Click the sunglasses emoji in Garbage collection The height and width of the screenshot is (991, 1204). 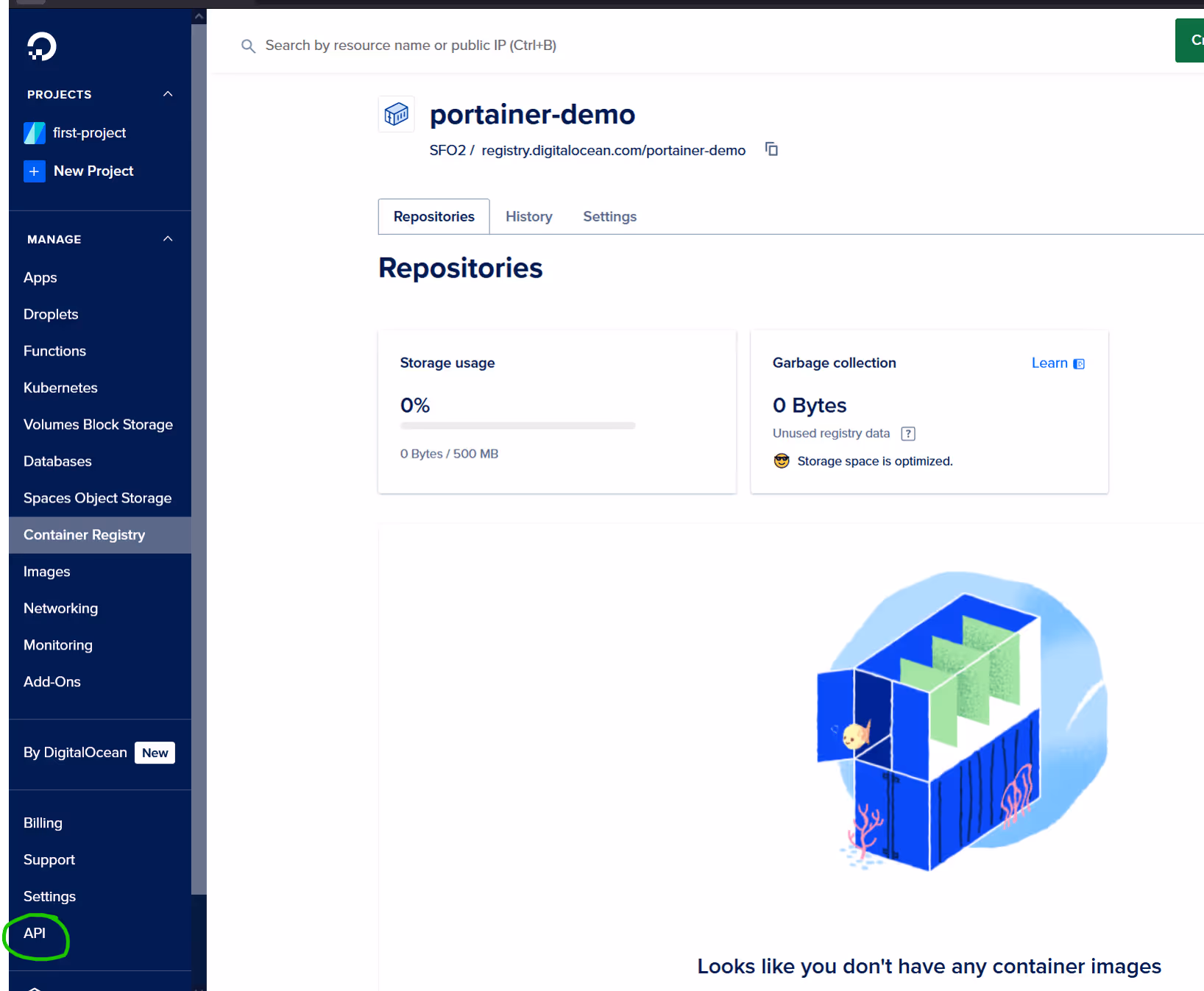[782, 461]
